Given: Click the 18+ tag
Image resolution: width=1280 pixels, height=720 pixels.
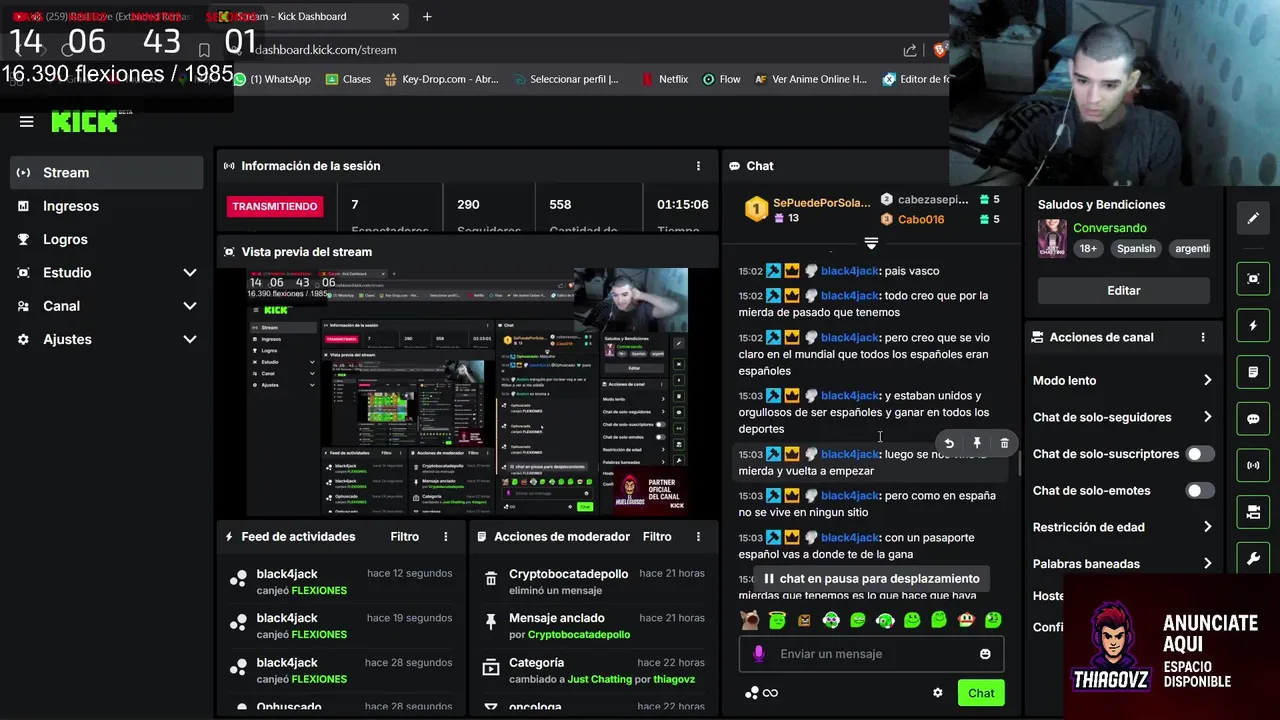Looking at the screenshot, I should click(x=1087, y=248).
